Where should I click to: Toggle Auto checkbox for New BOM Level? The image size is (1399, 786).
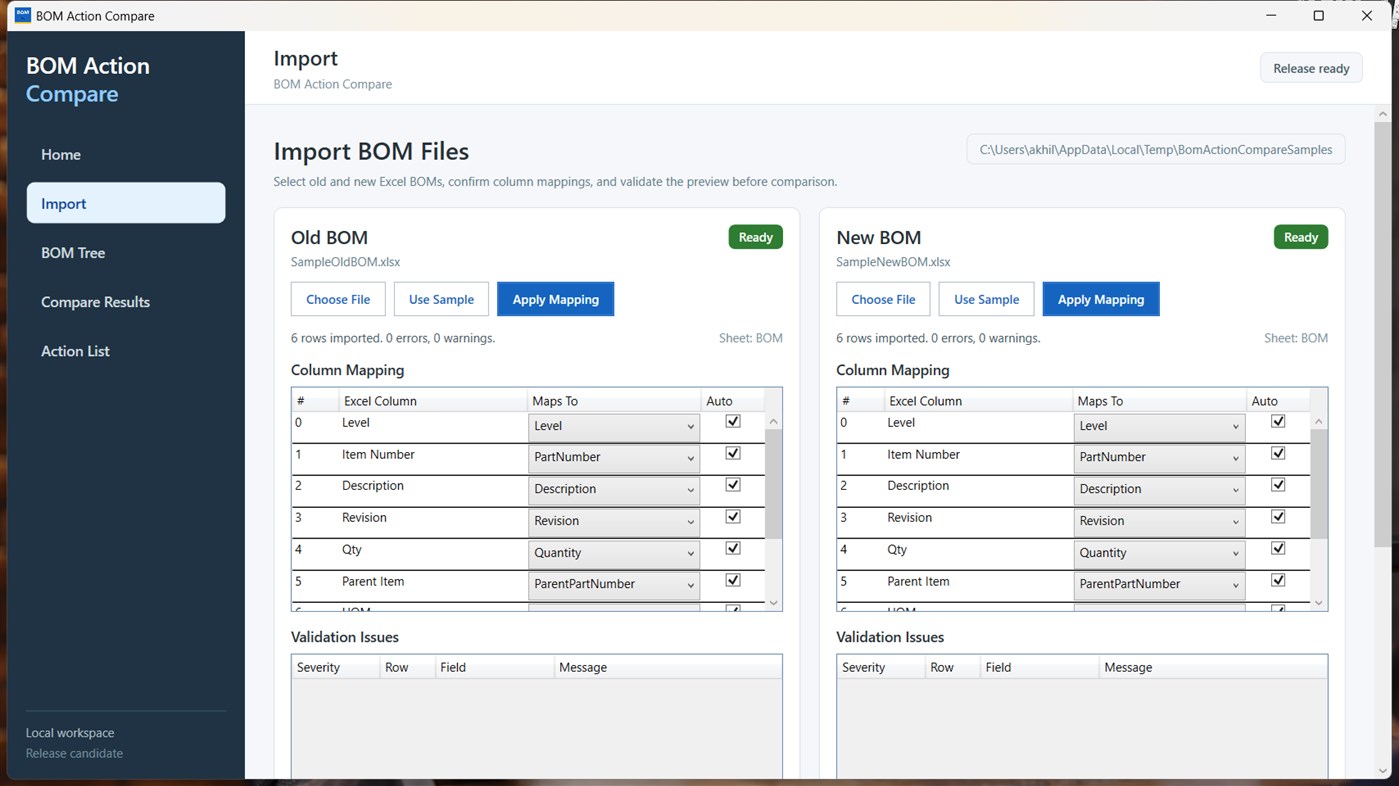pyautogui.click(x=1278, y=421)
